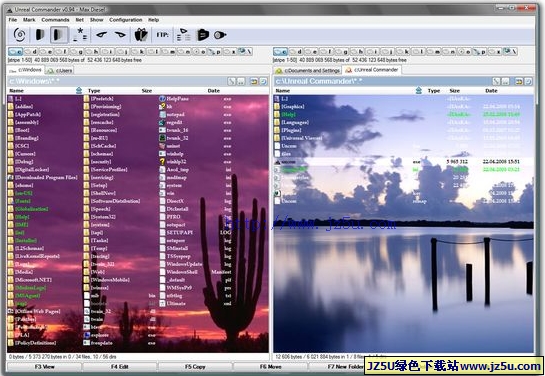Sort left panel by Size column header
The width and height of the screenshot is (545, 376).
point(147,91)
